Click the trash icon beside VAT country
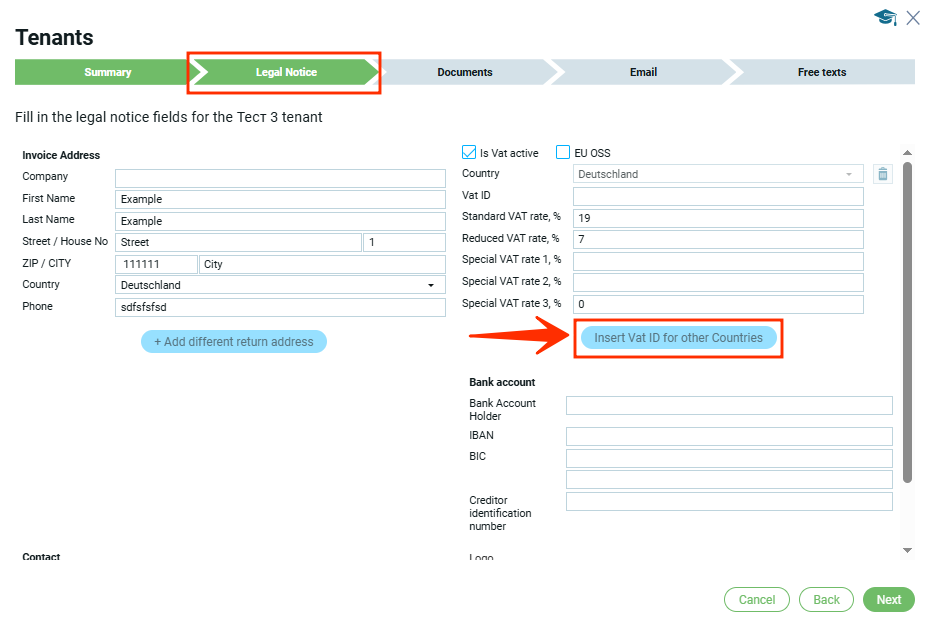This screenshot has width=925, height=617. click(882, 174)
